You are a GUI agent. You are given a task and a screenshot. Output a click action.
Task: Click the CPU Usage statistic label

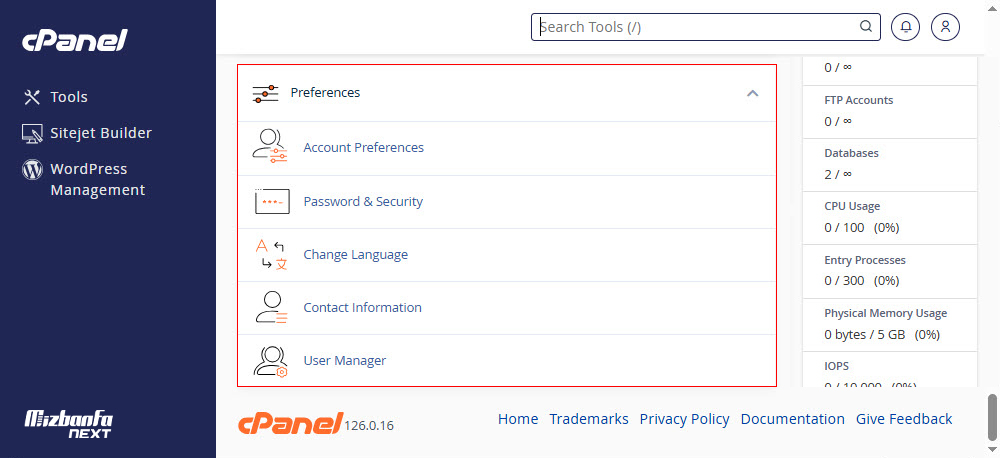[852, 206]
